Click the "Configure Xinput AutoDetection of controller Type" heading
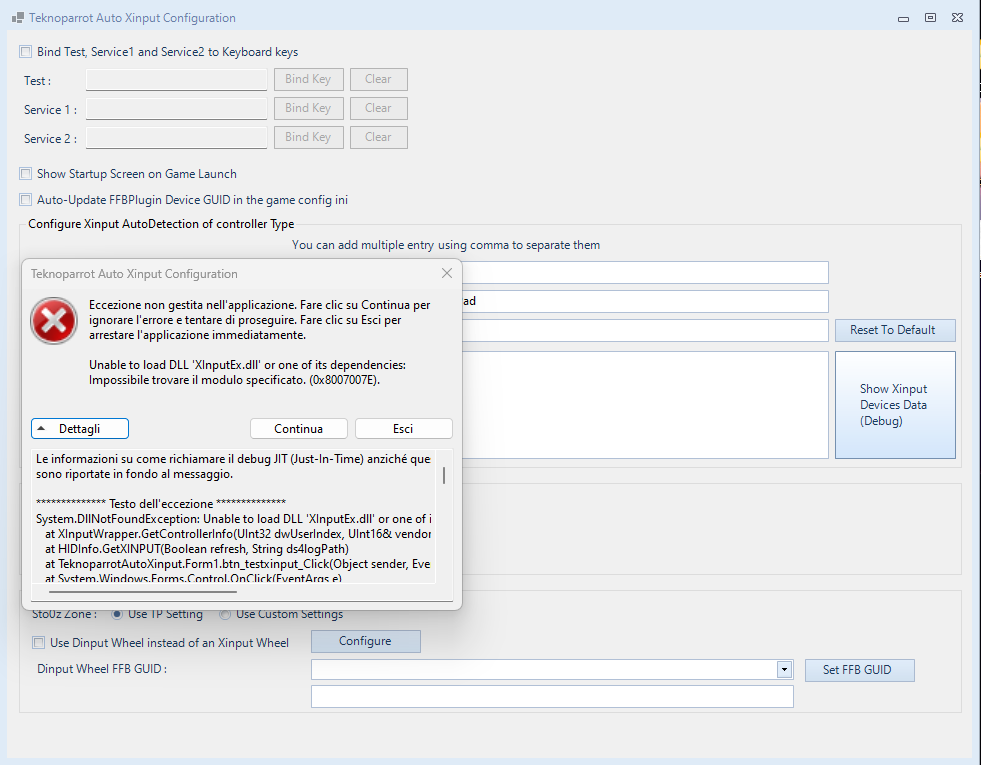981x765 pixels. point(161,224)
